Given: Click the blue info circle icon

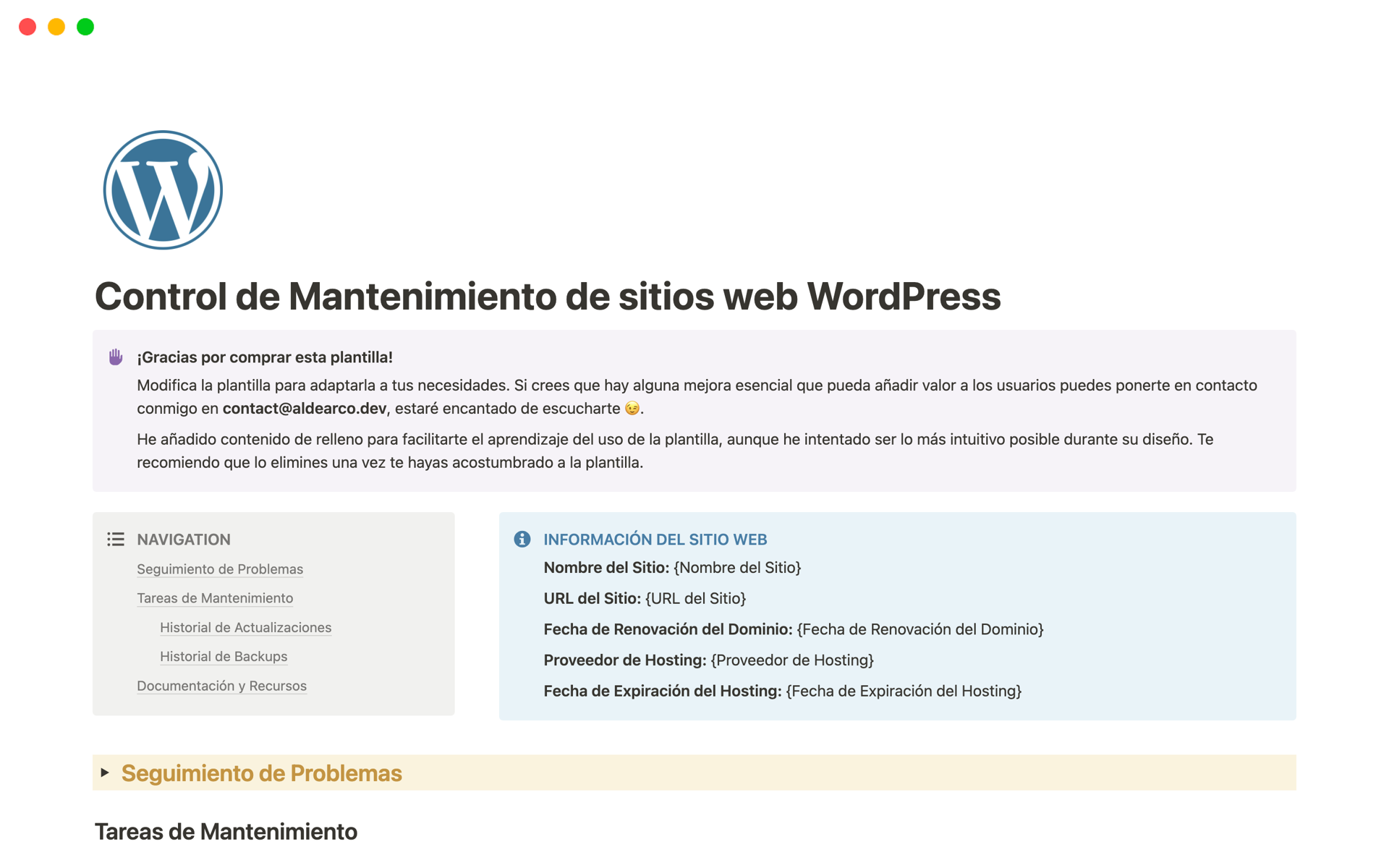Looking at the screenshot, I should [x=522, y=539].
